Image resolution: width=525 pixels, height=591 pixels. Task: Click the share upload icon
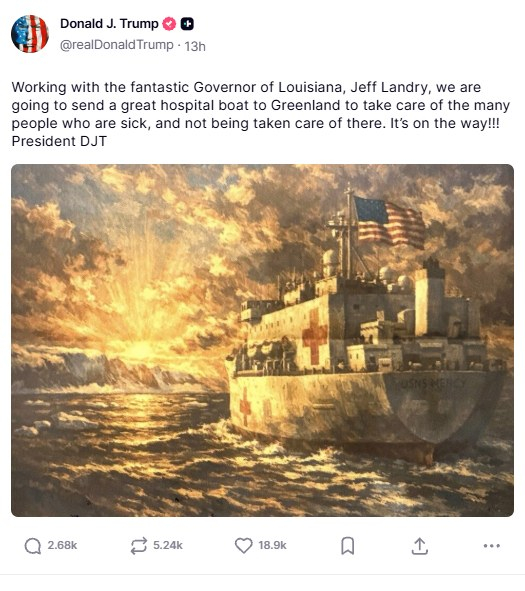click(x=419, y=546)
